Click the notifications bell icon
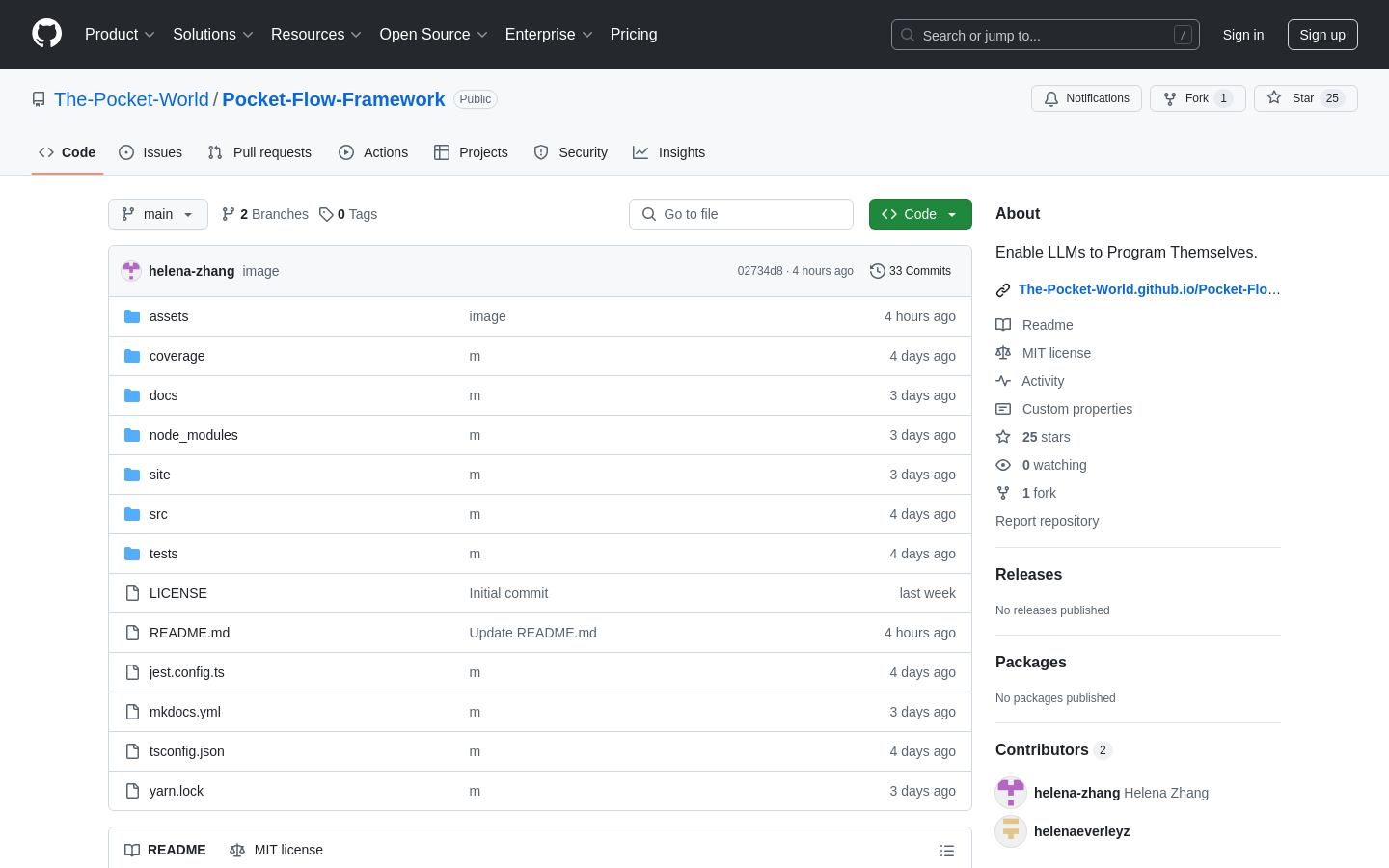The width and height of the screenshot is (1389, 868). pyautogui.click(x=1051, y=98)
